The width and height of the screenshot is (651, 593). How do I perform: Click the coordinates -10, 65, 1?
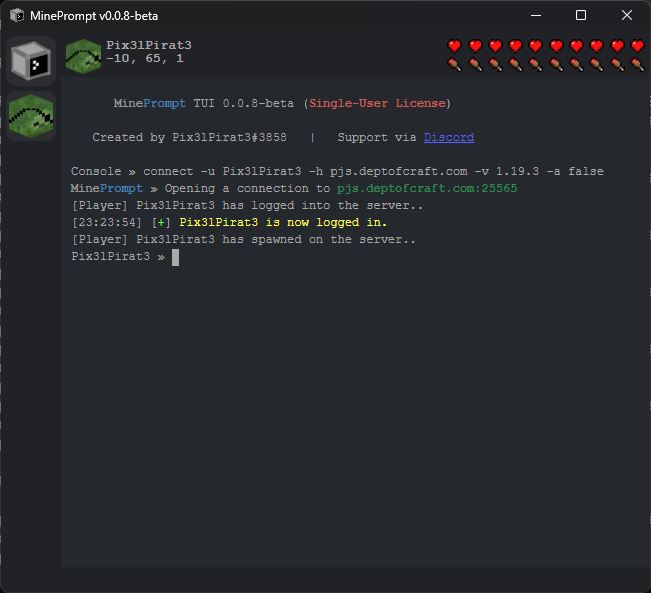tap(145, 58)
